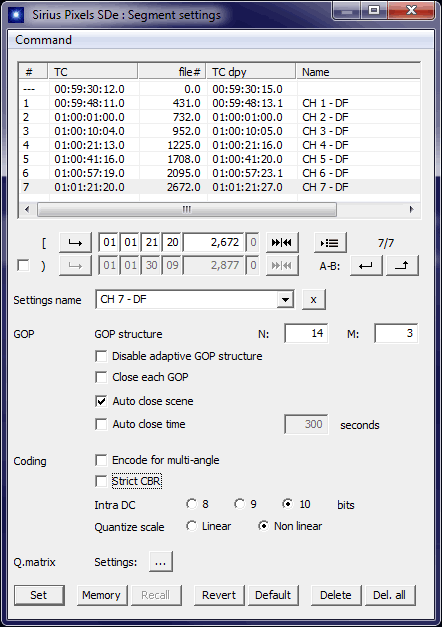The image size is (442, 627).
Task: Click the GOP N value field
Action: coord(306,333)
